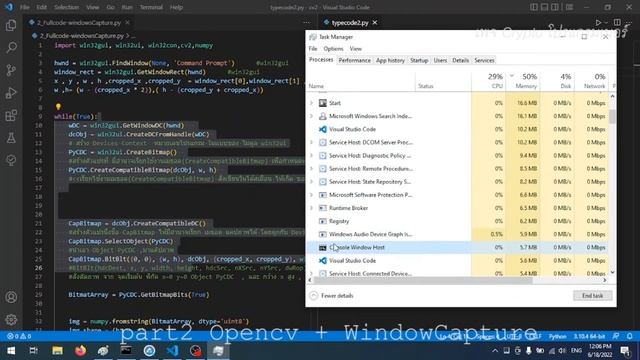
Task: Open VS Code notifications bell
Action: [630, 336]
